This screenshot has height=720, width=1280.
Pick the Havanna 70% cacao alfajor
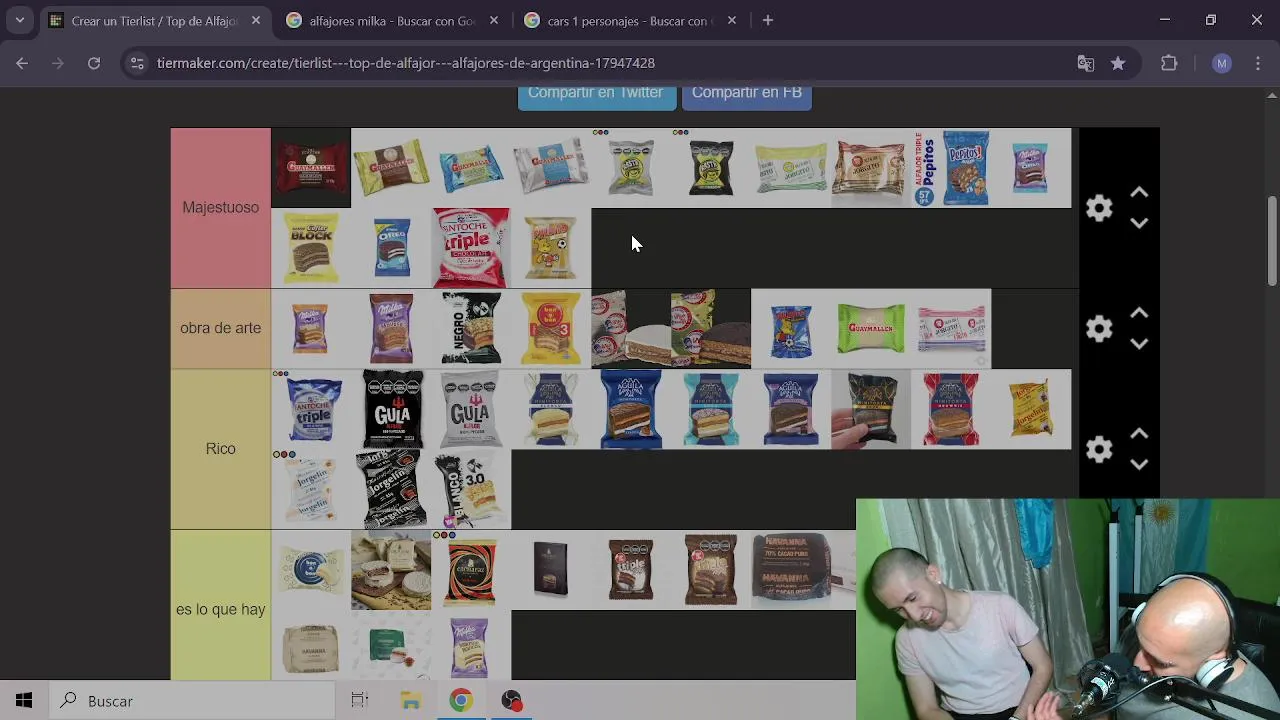point(791,570)
